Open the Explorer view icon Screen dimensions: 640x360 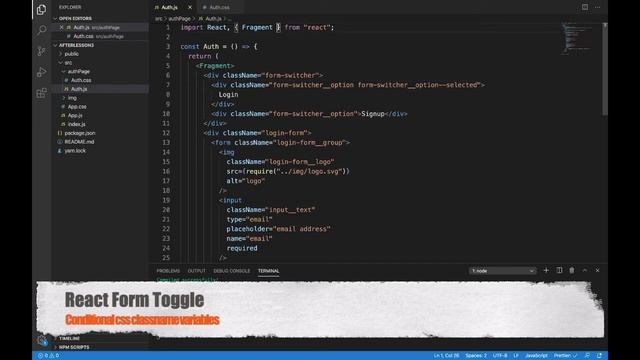pyautogui.click(x=41, y=9)
